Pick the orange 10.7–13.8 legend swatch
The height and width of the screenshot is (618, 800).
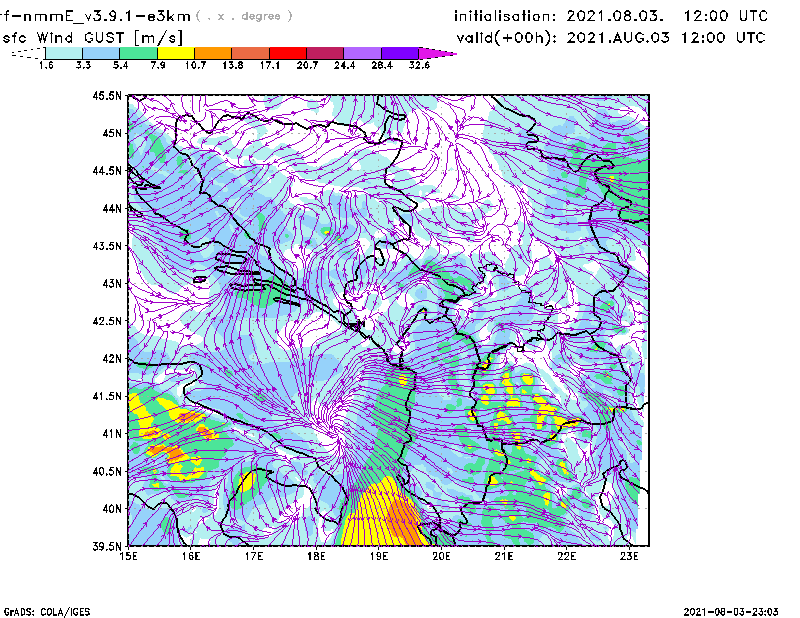pos(213,53)
